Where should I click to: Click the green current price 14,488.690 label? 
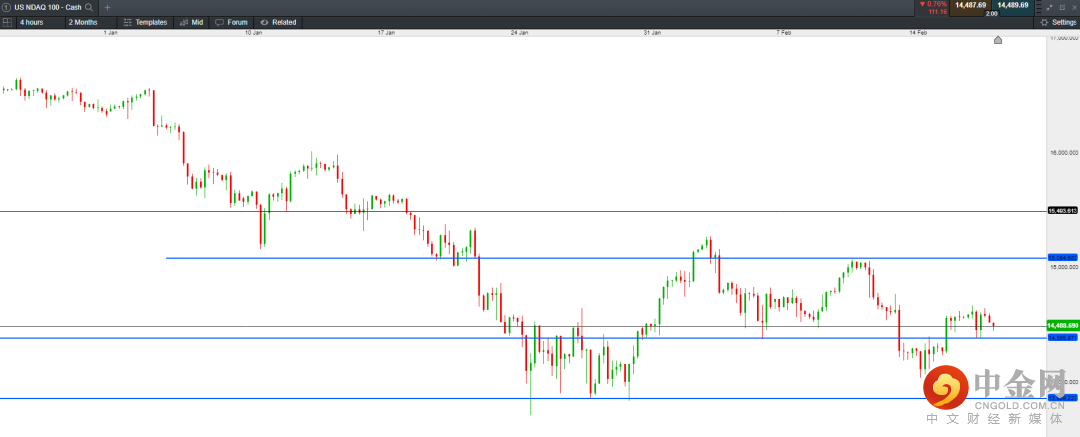click(1061, 326)
